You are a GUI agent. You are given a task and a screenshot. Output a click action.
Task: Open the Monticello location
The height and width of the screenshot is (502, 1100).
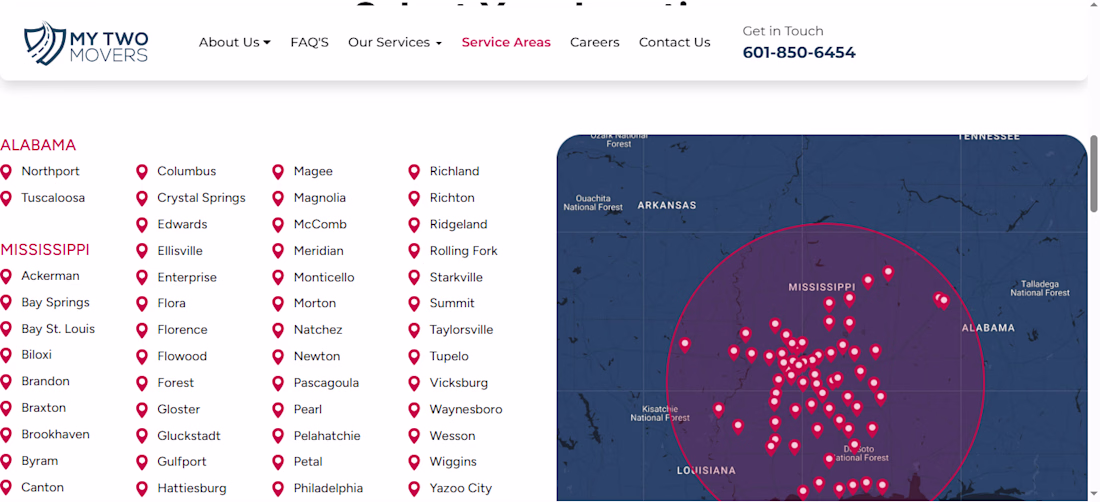(x=324, y=277)
